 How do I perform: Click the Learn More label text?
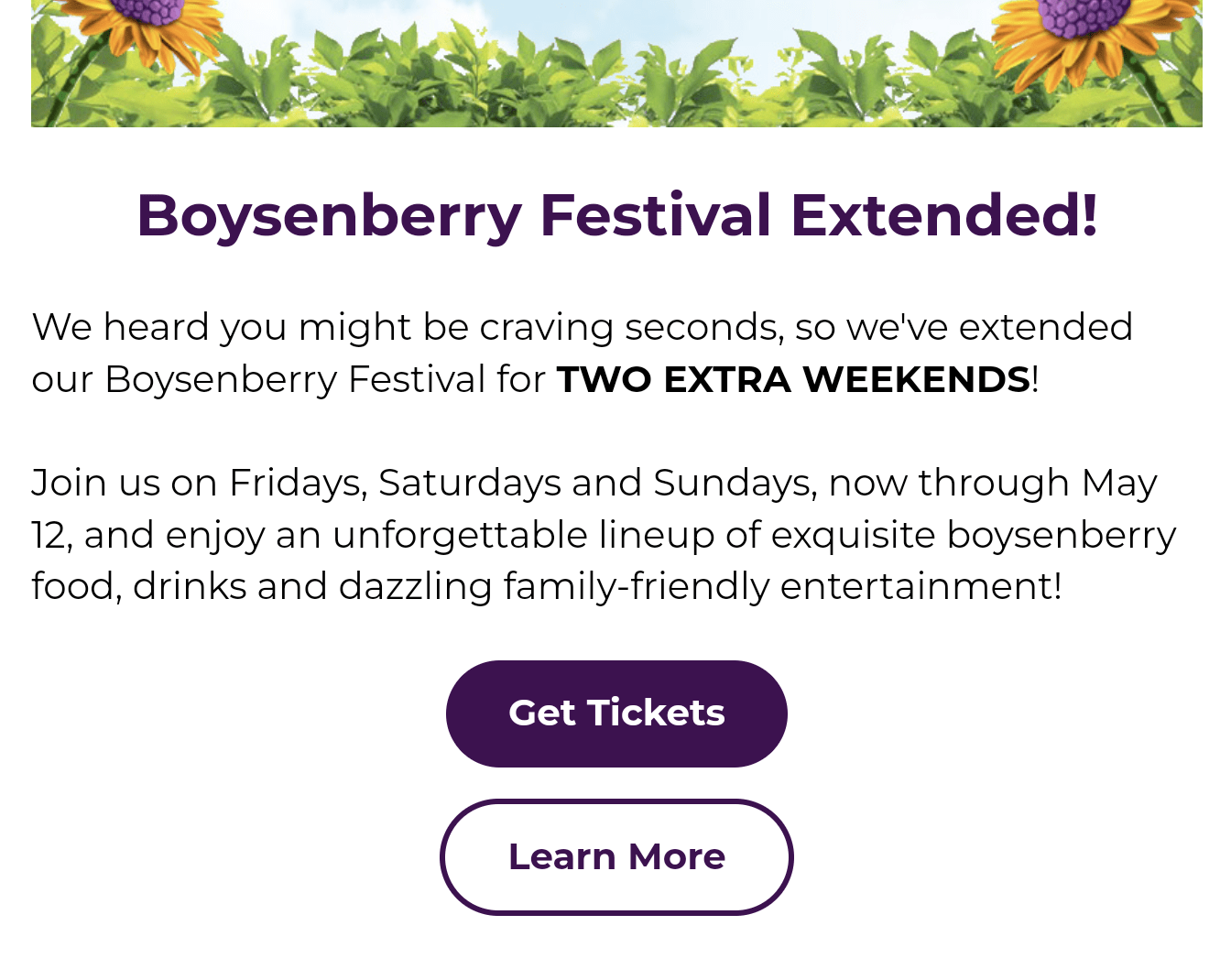[616, 856]
